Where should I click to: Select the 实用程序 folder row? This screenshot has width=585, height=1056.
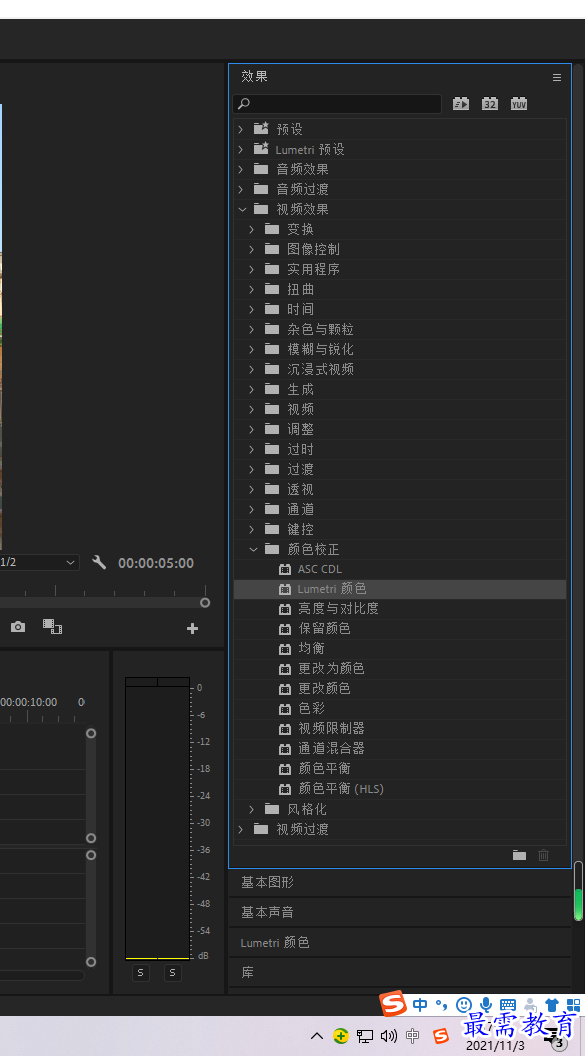pos(400,269)
